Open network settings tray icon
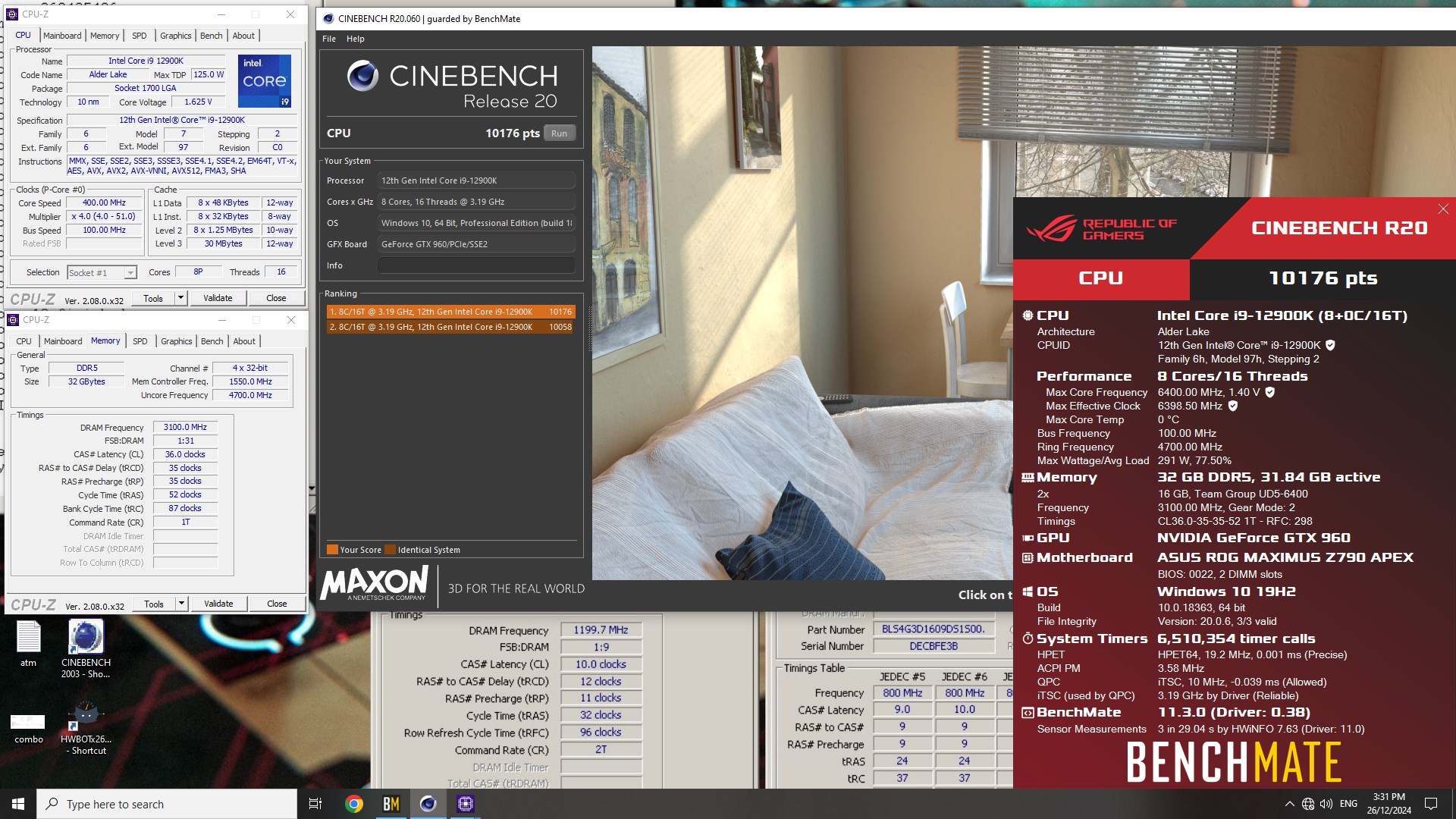 (1308, 804)
